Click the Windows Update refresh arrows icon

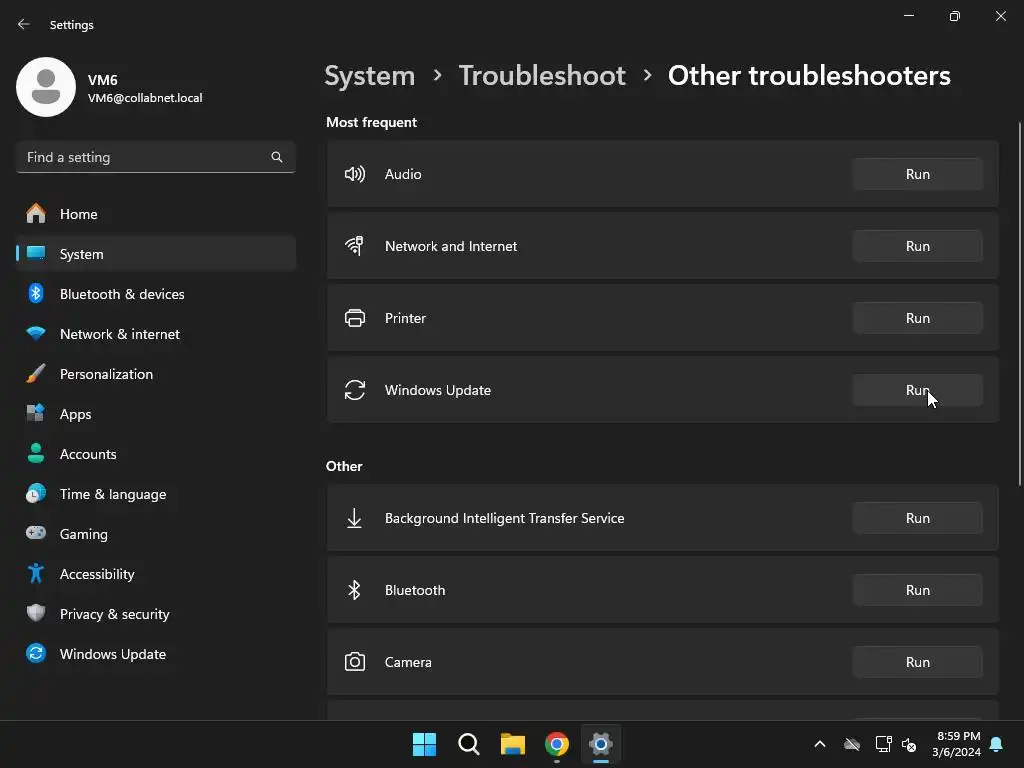tap(355, 390)
